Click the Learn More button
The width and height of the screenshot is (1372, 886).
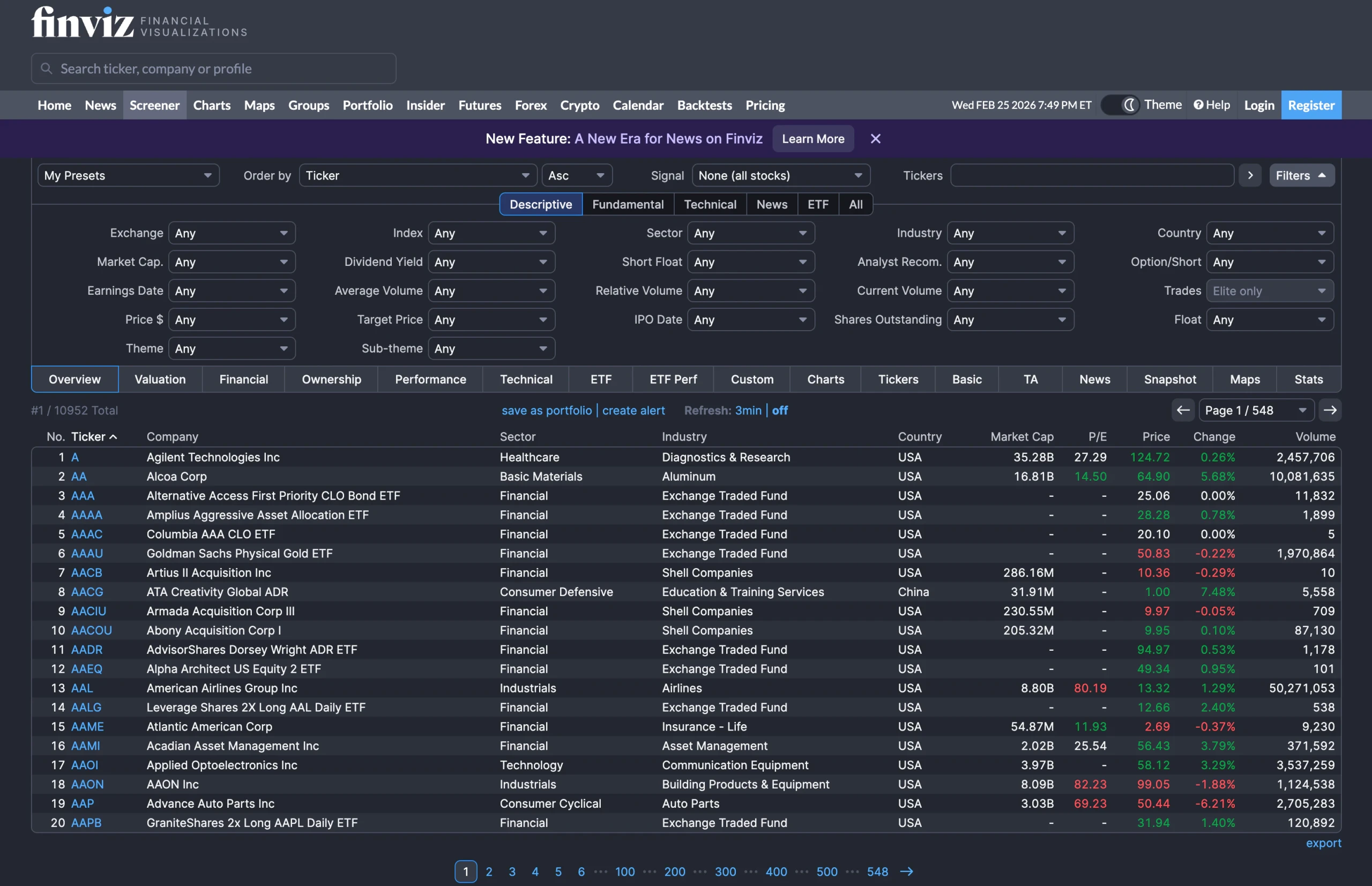(812, 139)
